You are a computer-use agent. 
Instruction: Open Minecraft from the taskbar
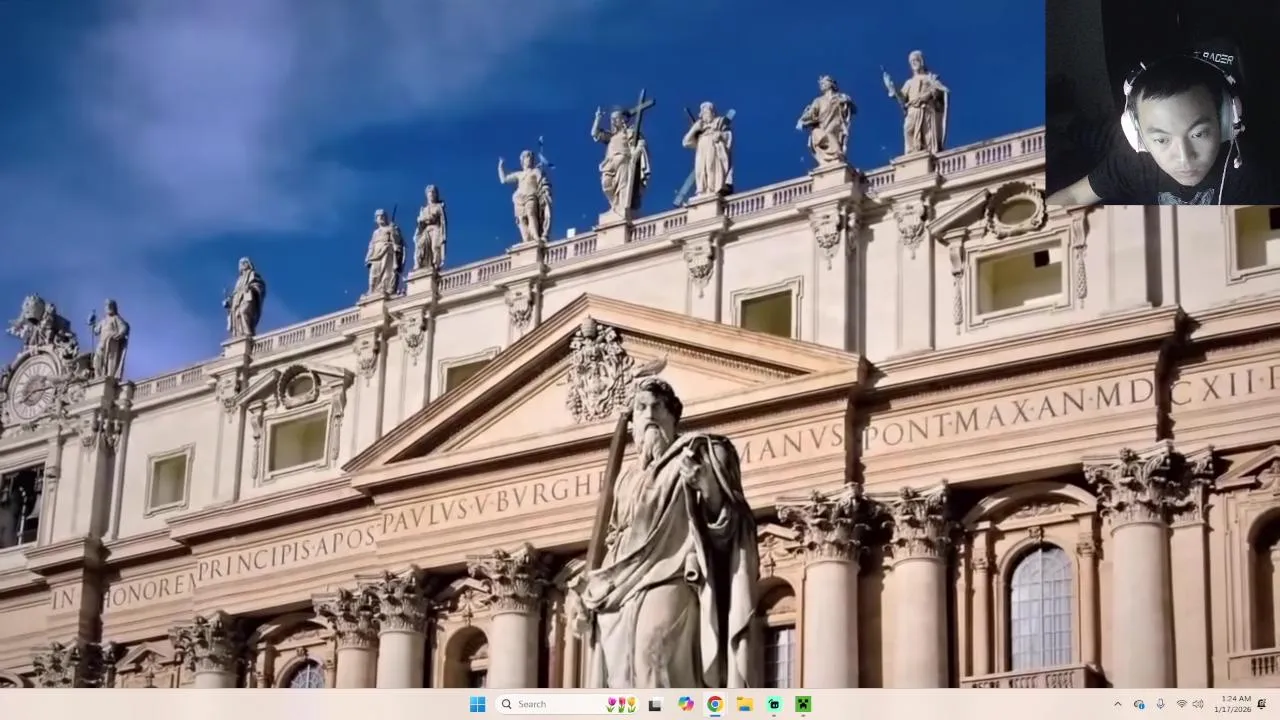click(x=803, y=704)
